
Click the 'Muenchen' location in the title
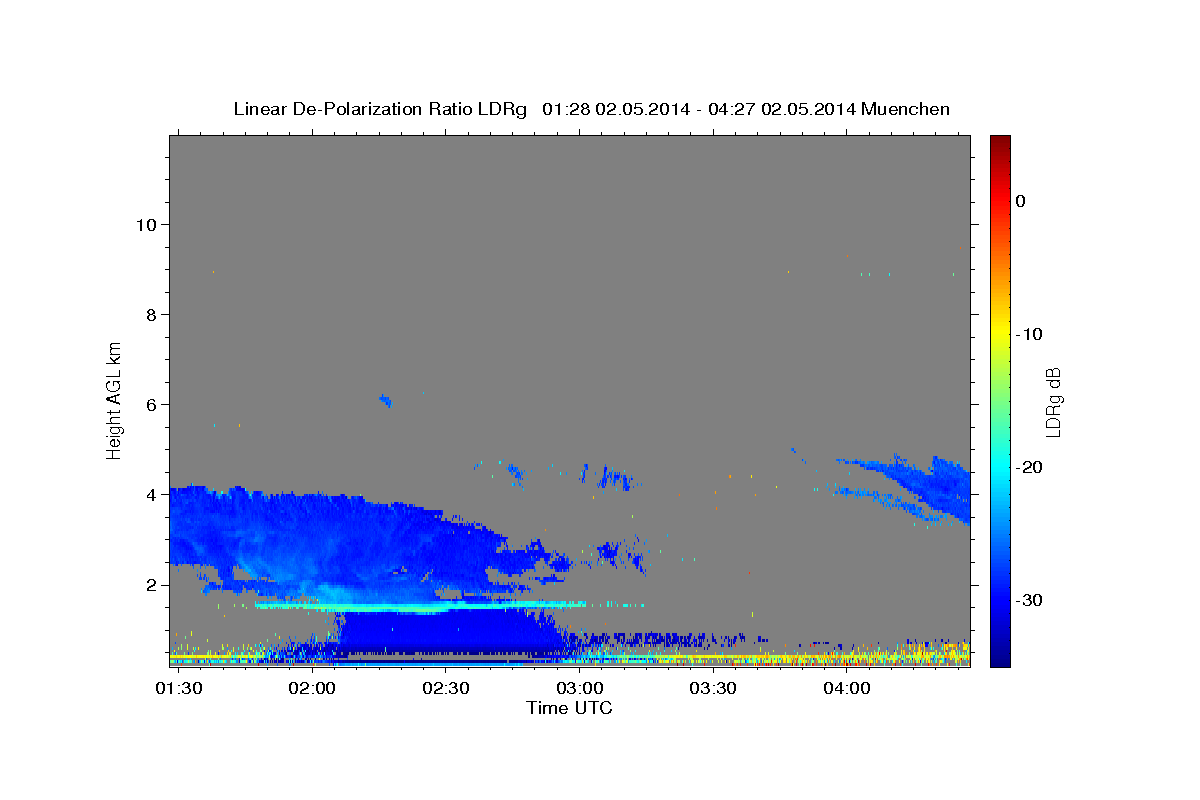[907, 109]
